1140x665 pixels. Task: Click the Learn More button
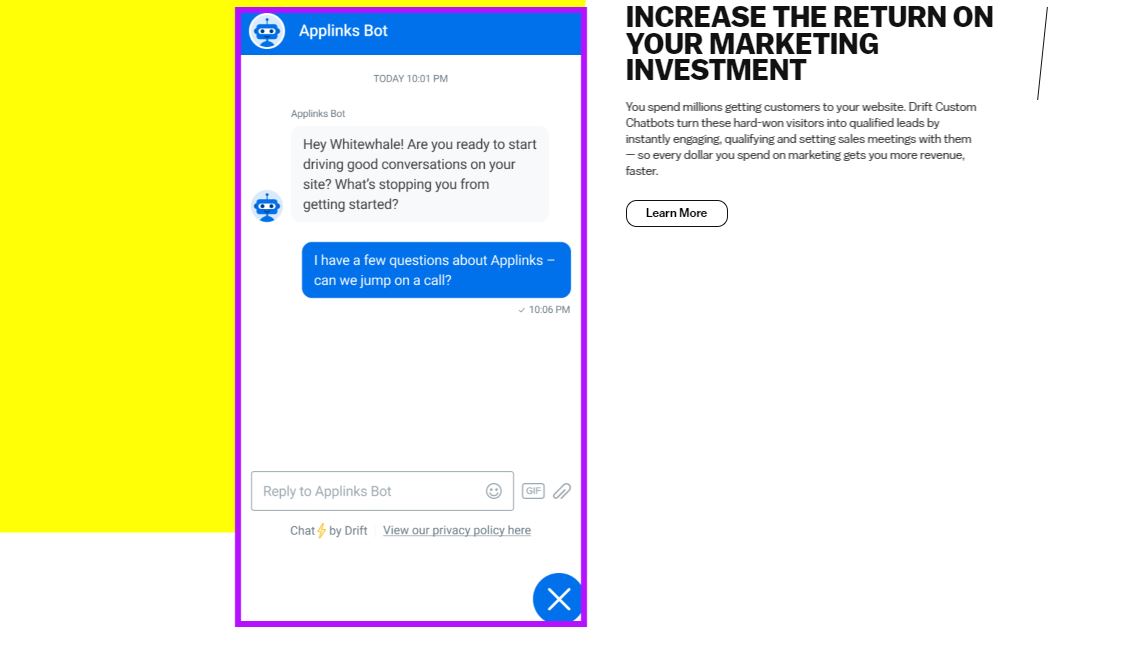[676, 214]
